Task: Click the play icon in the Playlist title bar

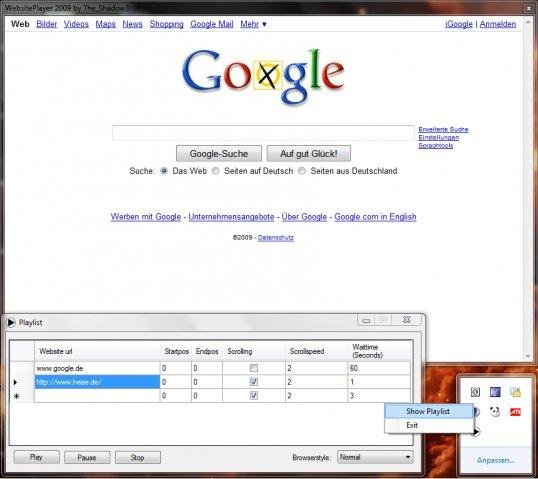Action: [11, 323]
